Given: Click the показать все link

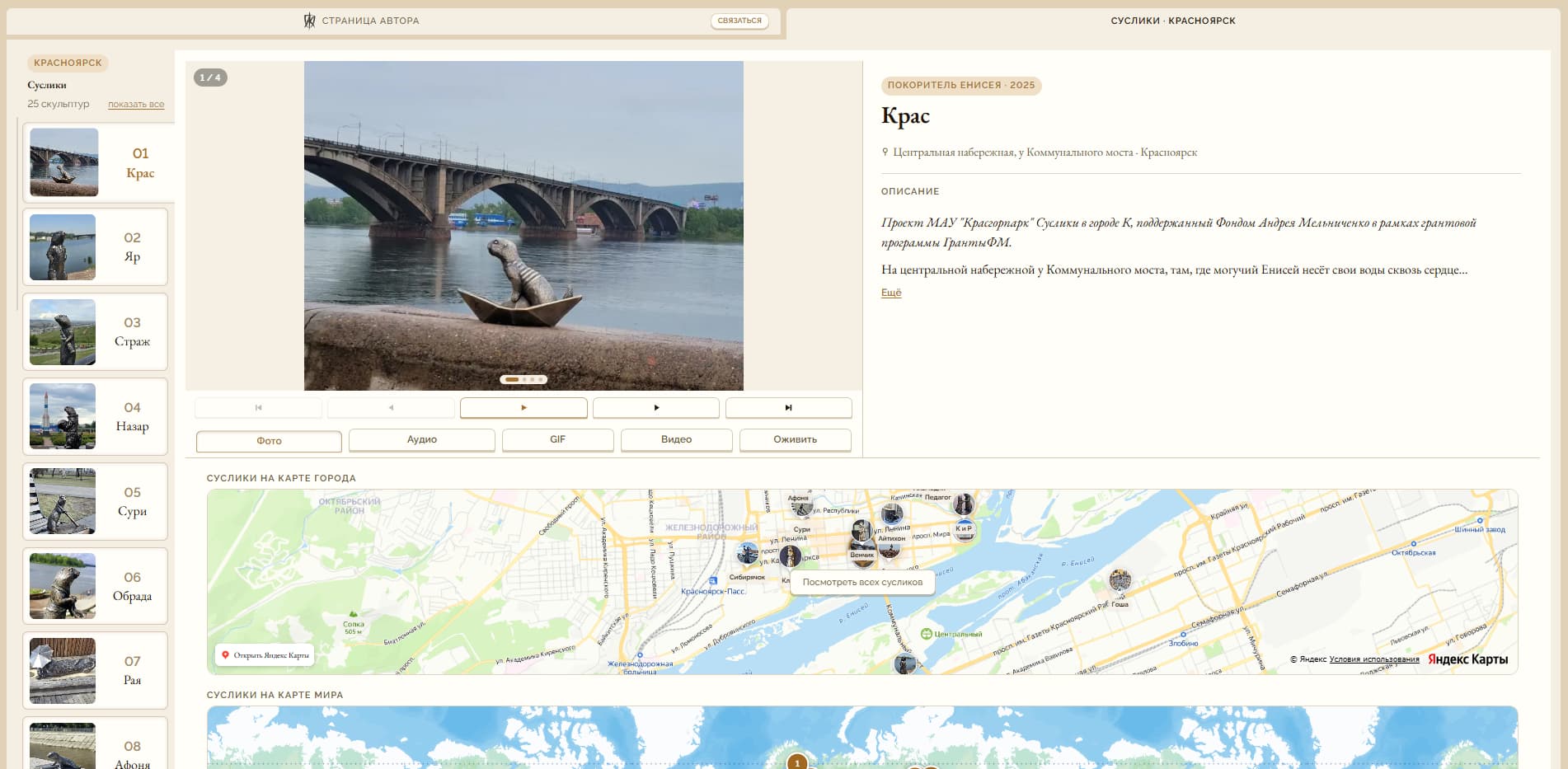Looking at the screenshot, I should coord(136,105).
